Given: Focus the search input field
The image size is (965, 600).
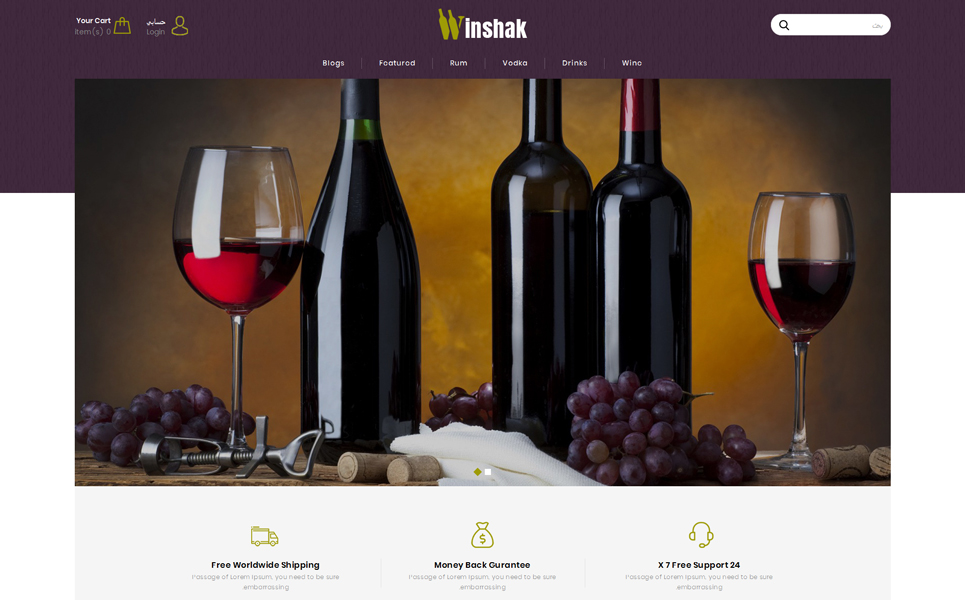Looking at the screenshot, I should [x=838, y=25].
